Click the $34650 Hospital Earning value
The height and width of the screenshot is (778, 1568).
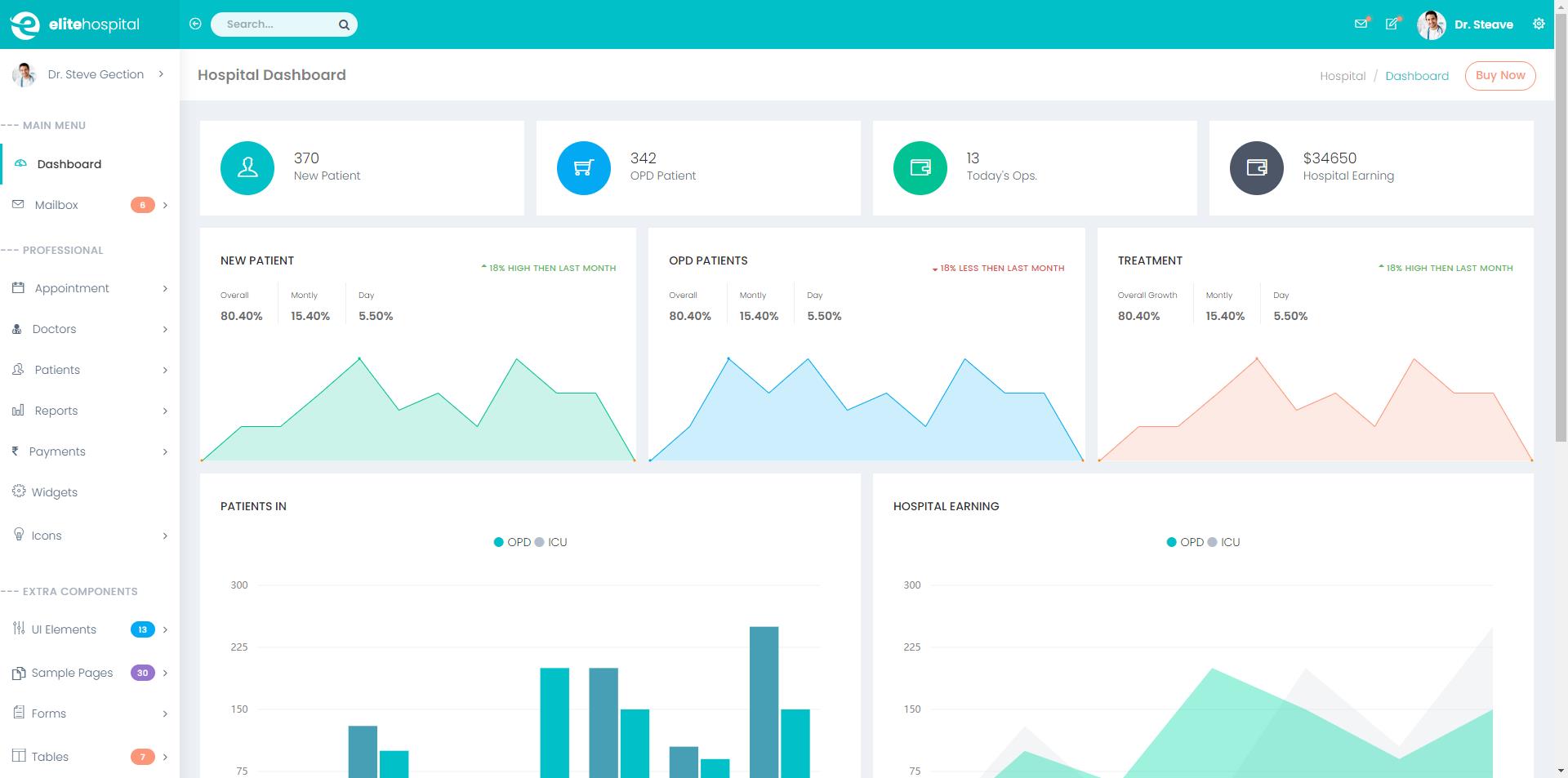point(1330,158)
